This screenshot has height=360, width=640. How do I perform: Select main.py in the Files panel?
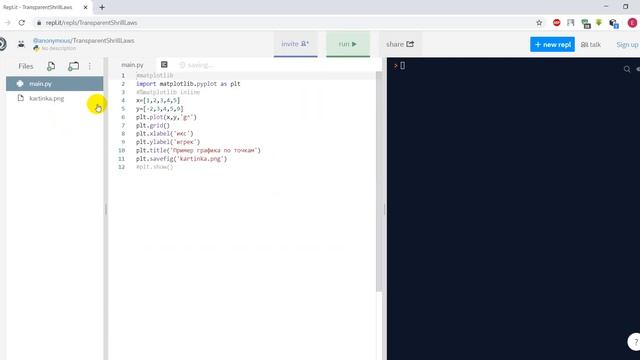[x=55, y=84]
